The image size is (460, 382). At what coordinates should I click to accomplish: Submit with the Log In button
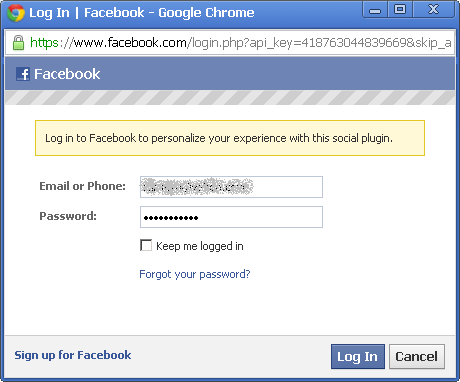358,357
